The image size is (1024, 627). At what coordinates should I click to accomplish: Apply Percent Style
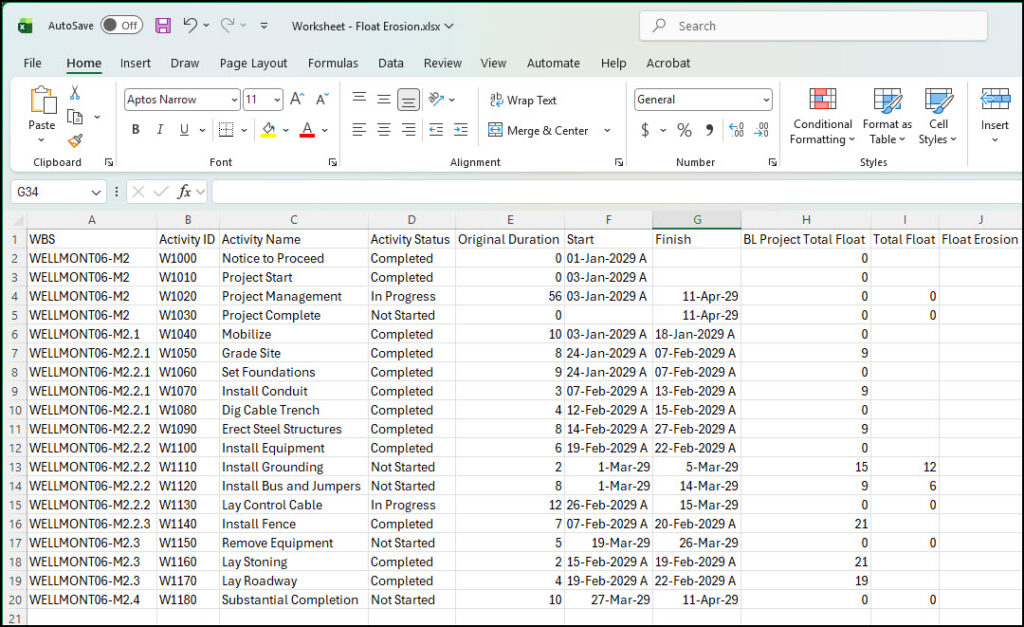[x=684, y=130]
